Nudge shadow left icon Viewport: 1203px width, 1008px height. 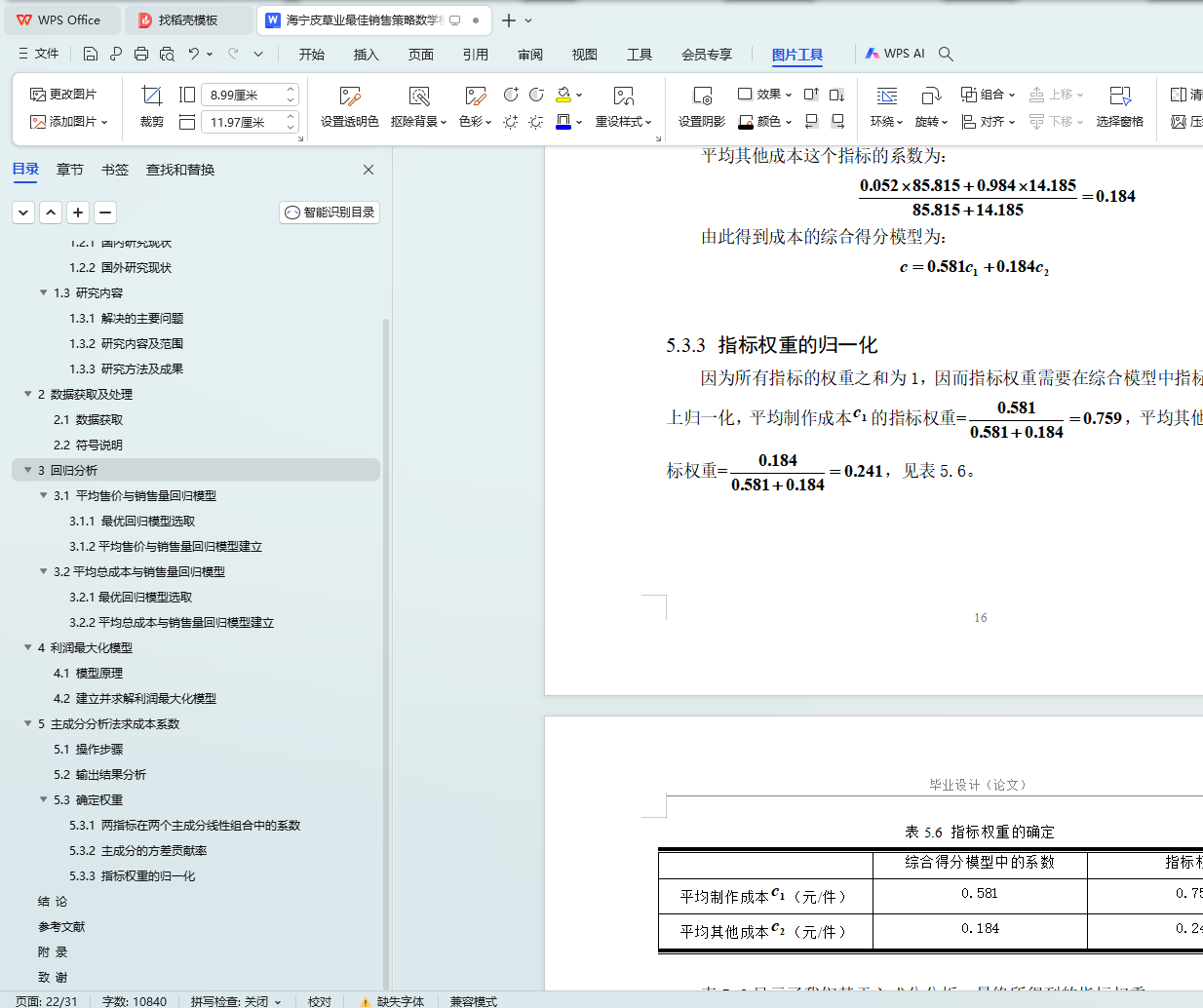811,122
